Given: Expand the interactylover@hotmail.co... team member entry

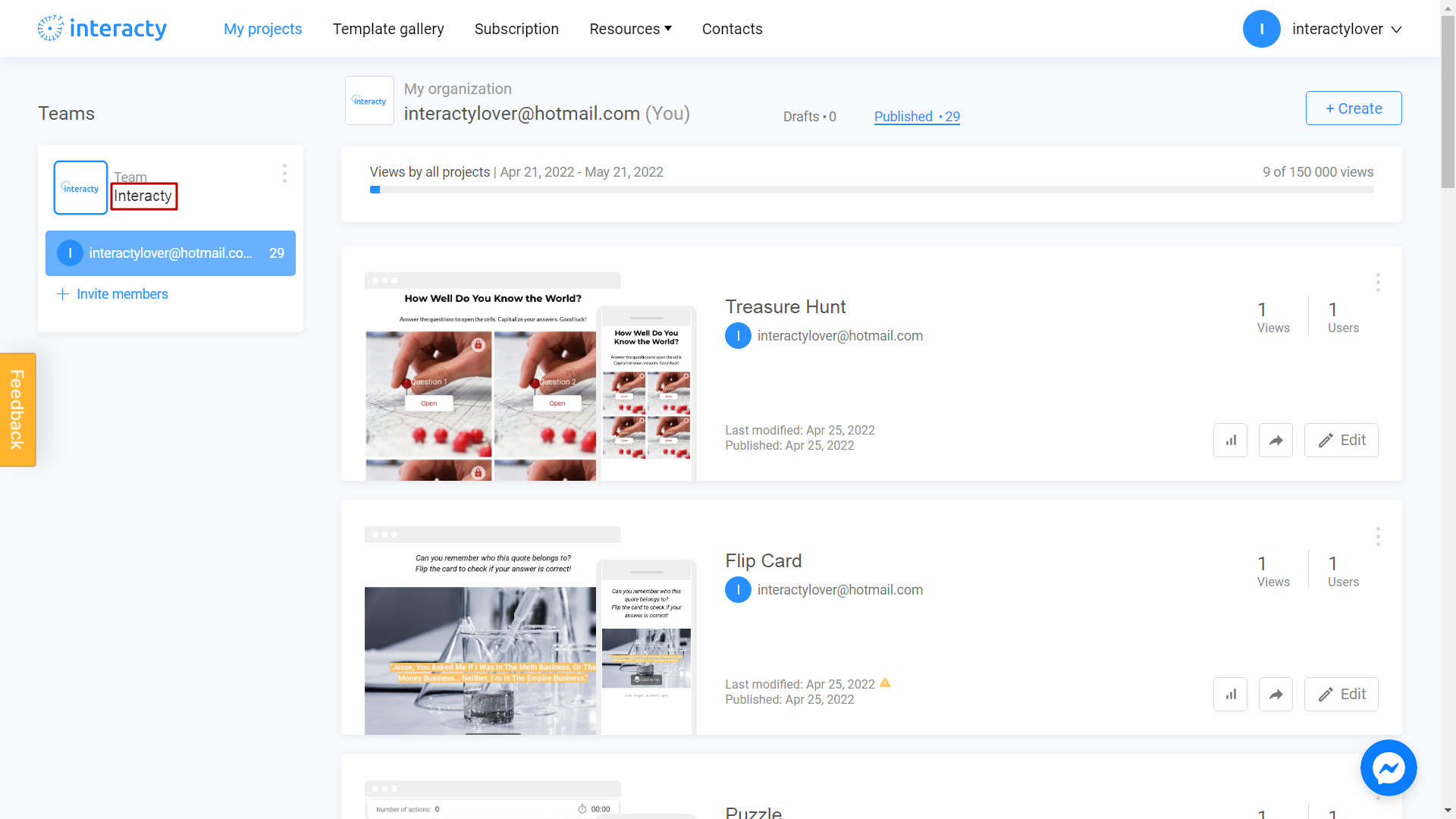Looking at the screenshot, I should coord(170,253).
